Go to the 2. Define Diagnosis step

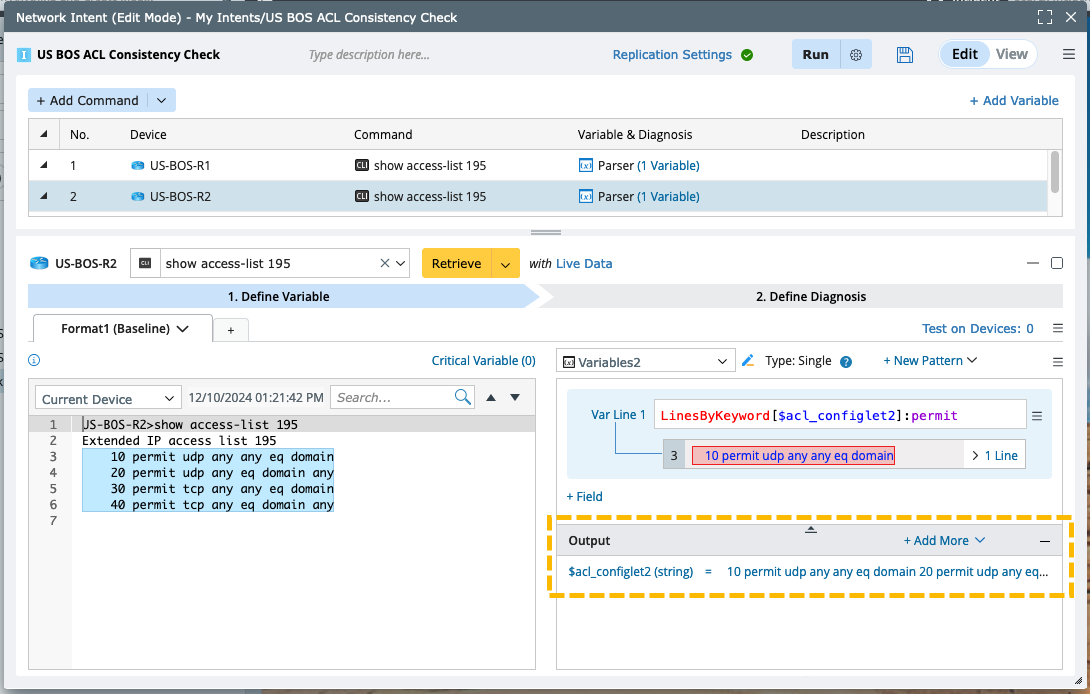pyautogui.click(x=810, y=296)
